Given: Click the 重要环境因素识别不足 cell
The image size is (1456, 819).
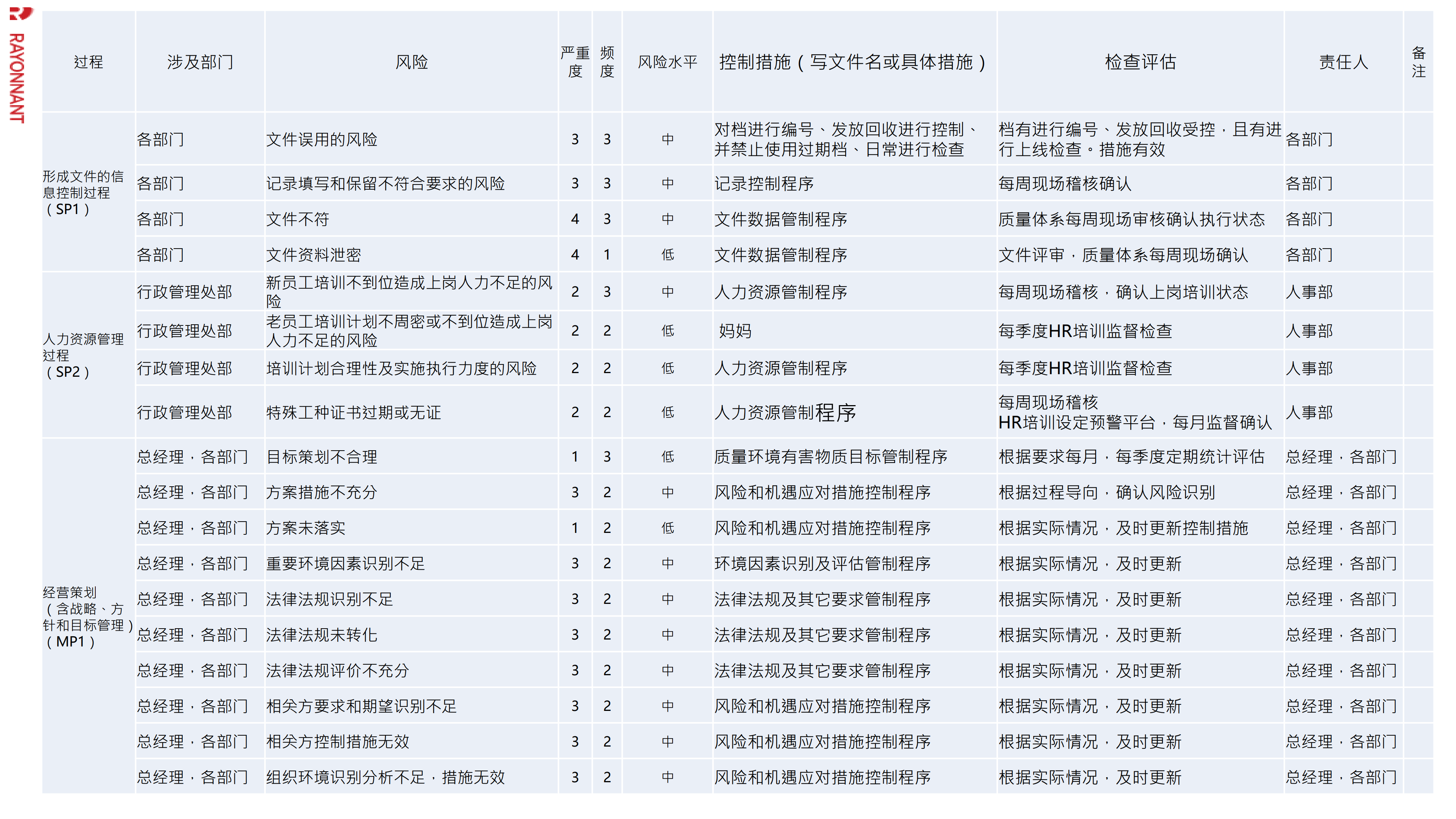Looking at the screenshot, I should [411, 563].
